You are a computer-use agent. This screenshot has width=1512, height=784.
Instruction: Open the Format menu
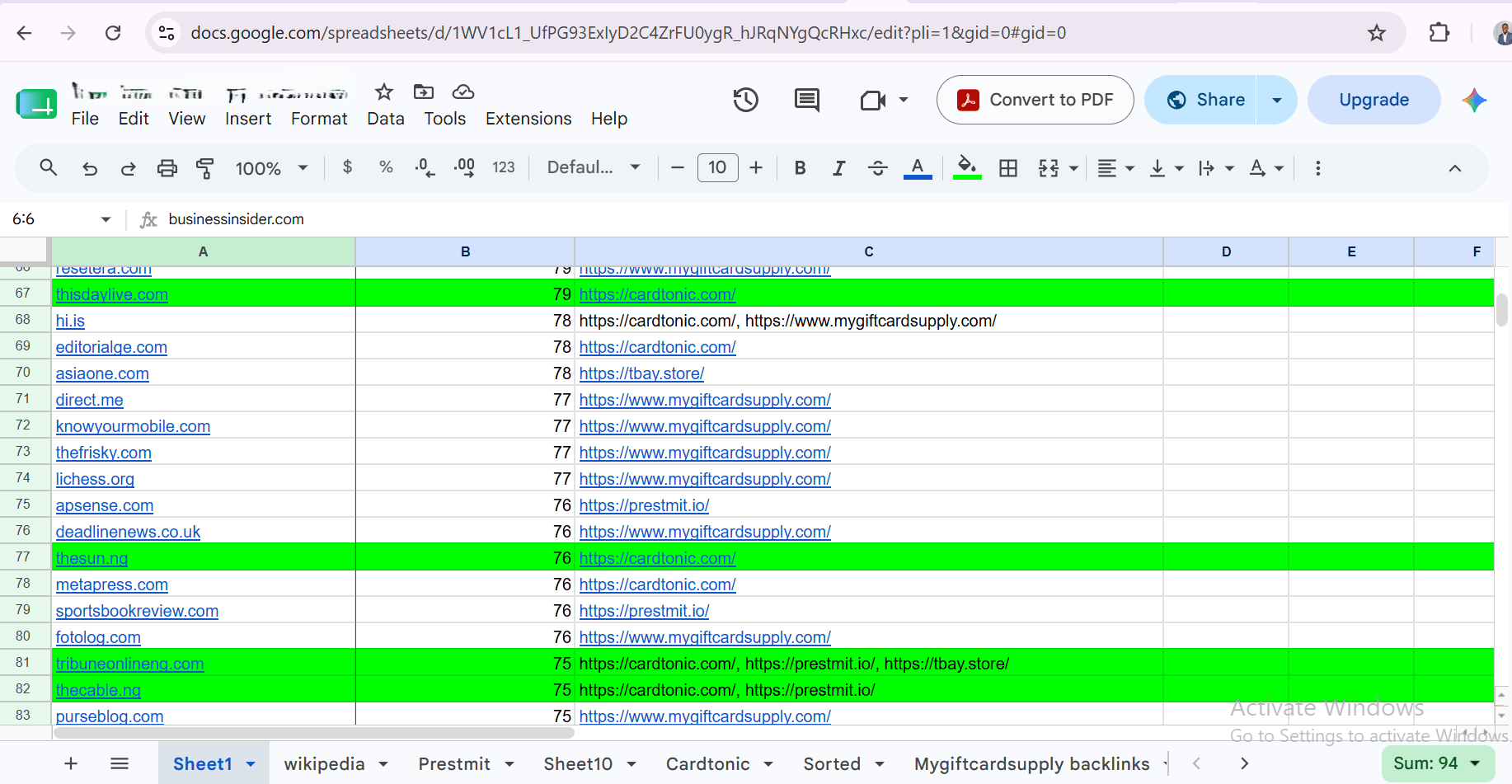click(x=319, y=119)
